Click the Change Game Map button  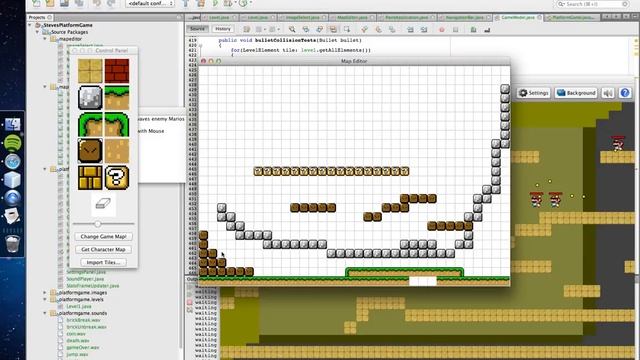coord(103,236)
